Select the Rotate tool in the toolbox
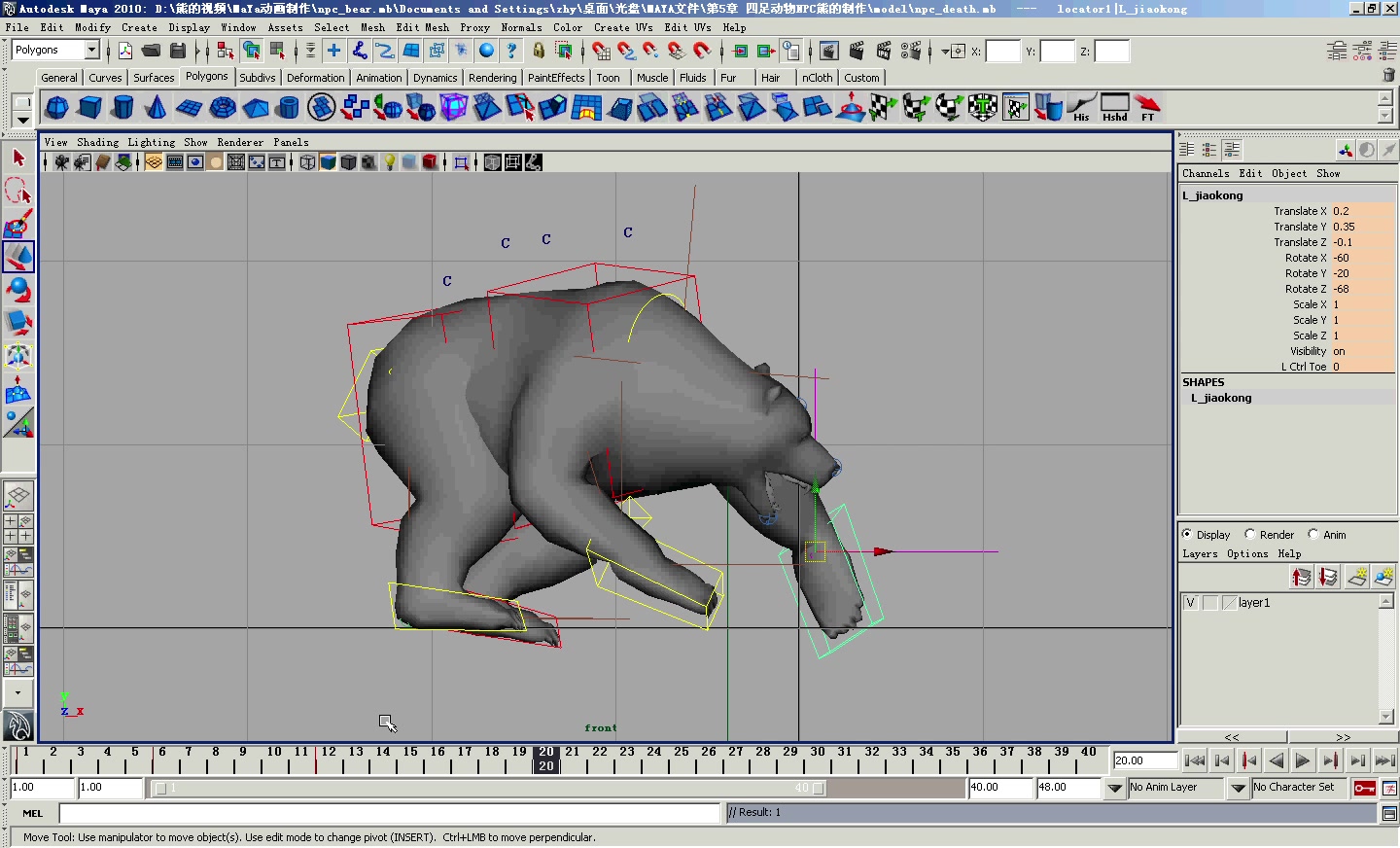Screen dimensions: 1400x848 tap(18, 290)
